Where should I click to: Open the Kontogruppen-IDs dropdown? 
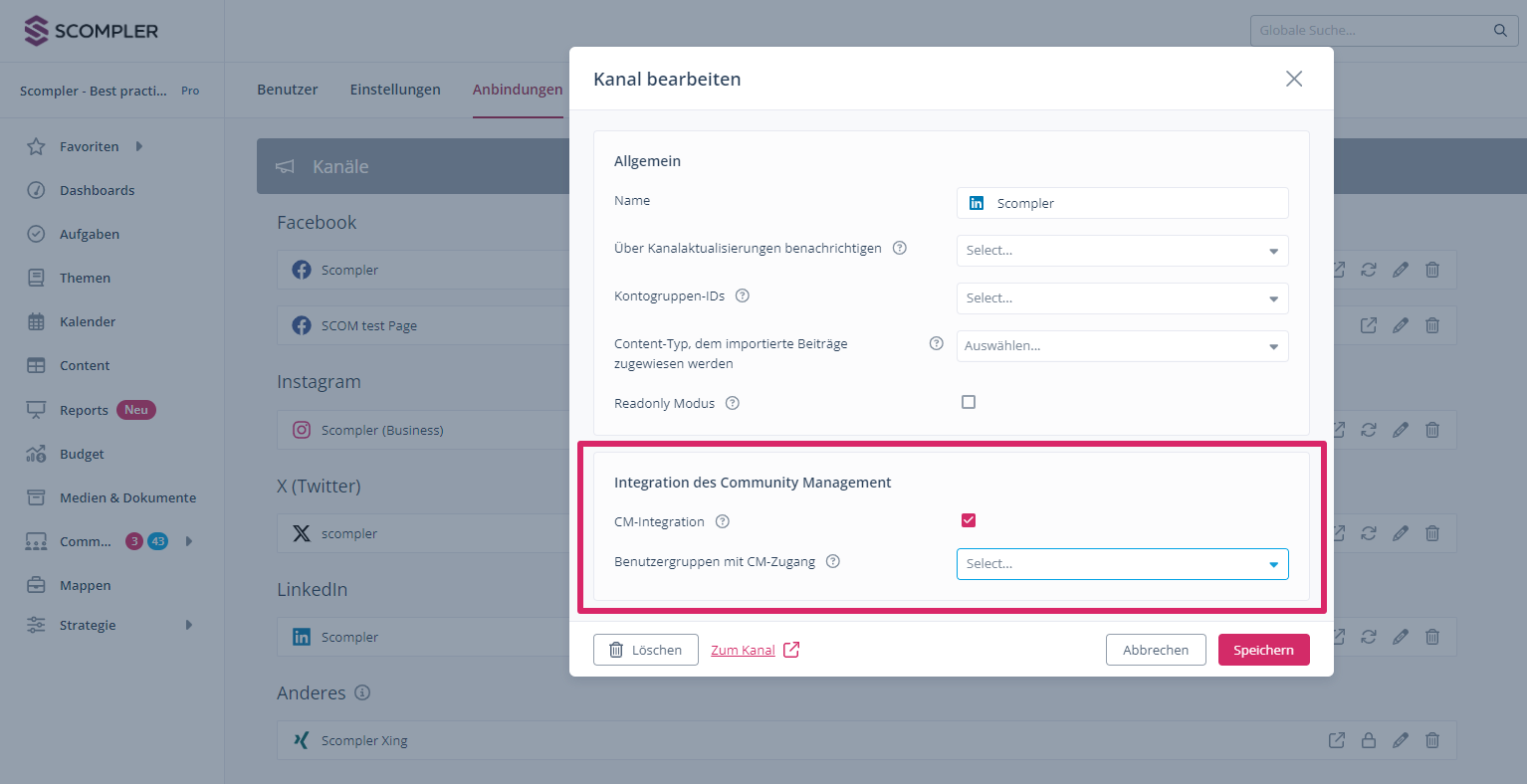point(1122,298)
